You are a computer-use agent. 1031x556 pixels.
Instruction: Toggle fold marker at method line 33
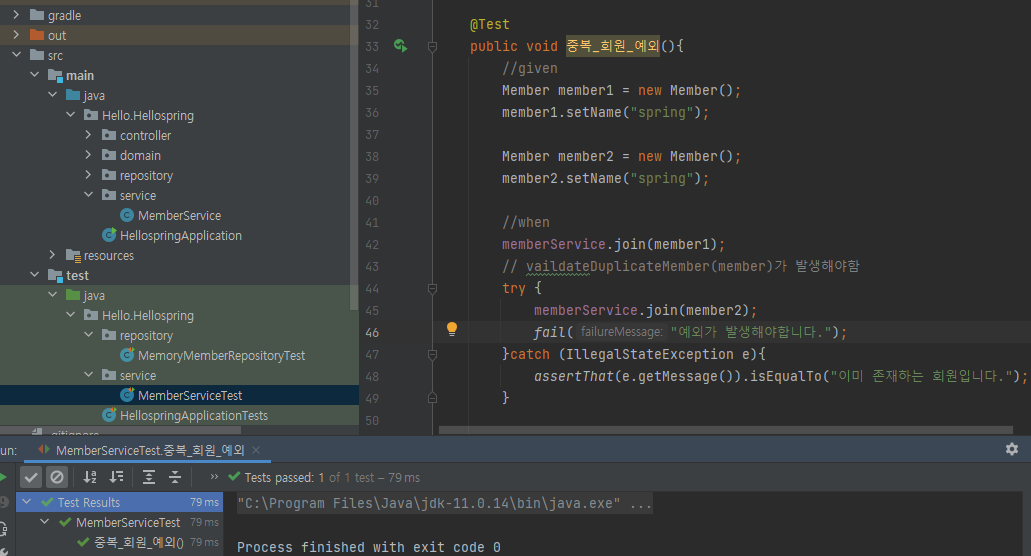pyautogui.click(x=432, y=47)
